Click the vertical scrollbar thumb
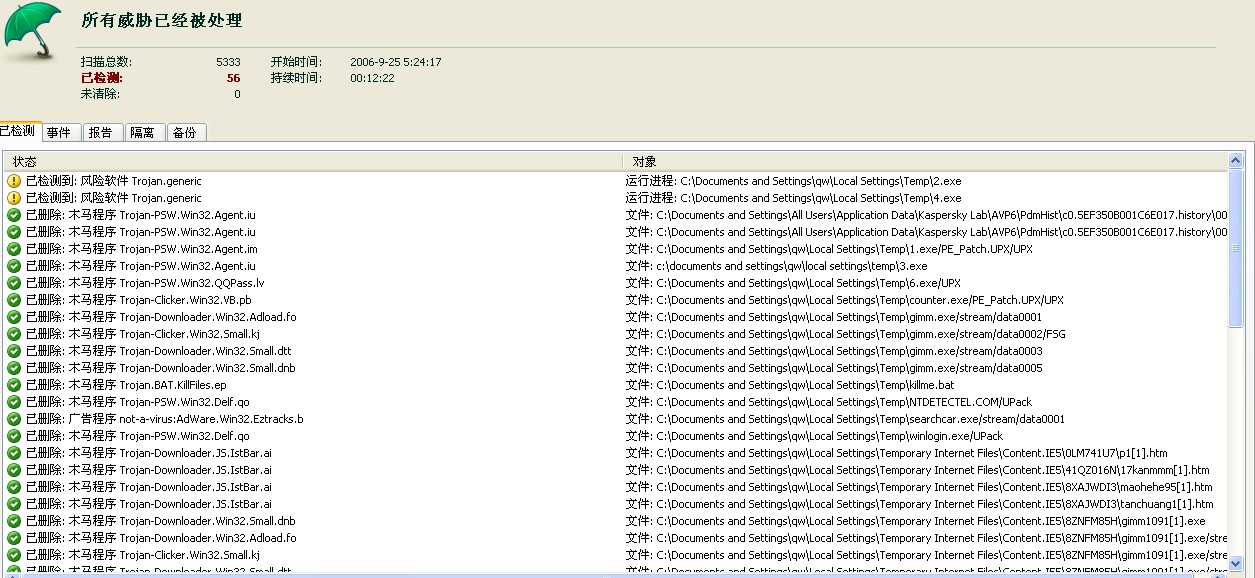The height and width of the screenshot is (578, 1255). coord(1236,248)
